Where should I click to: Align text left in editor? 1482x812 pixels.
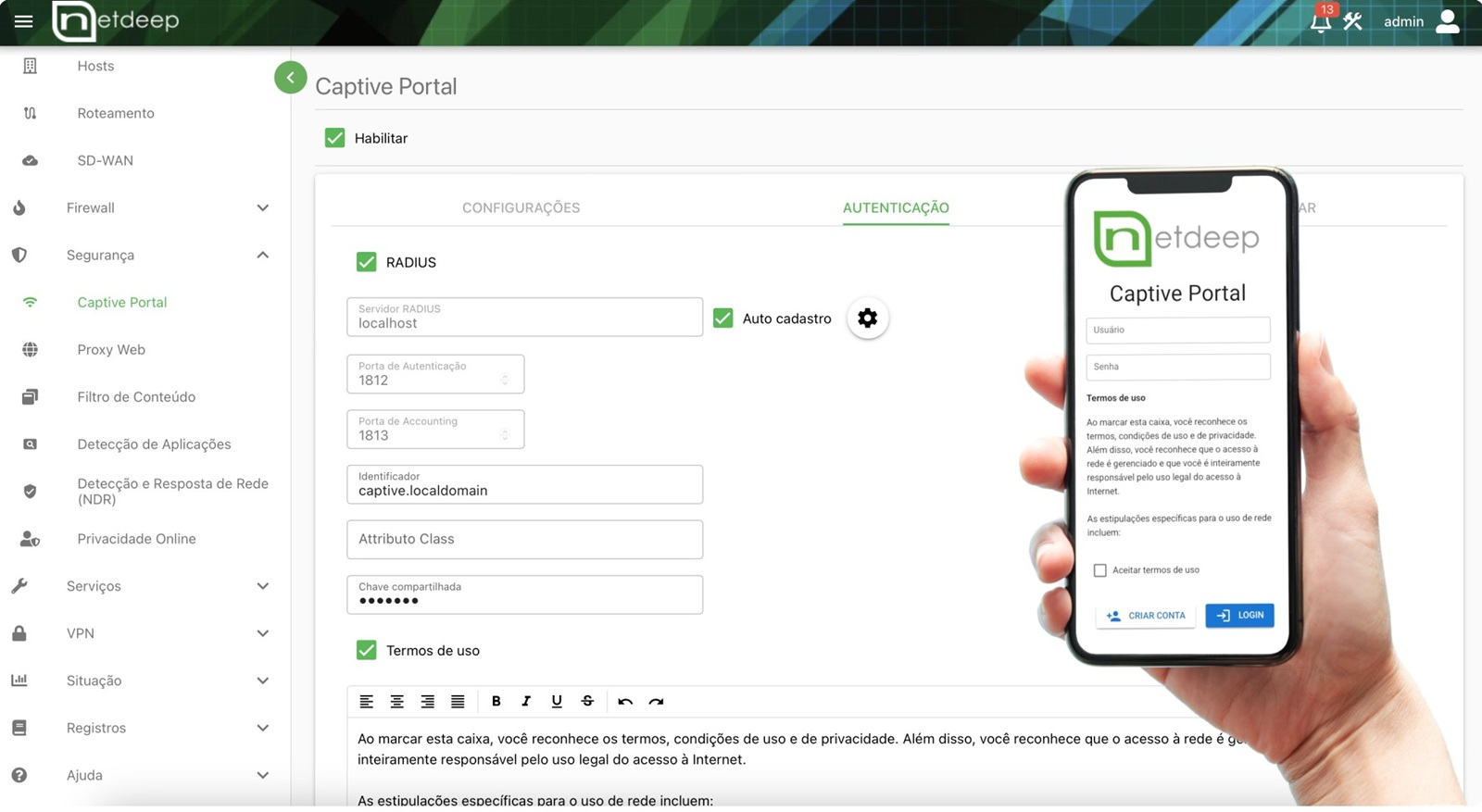tap(367, 702)
